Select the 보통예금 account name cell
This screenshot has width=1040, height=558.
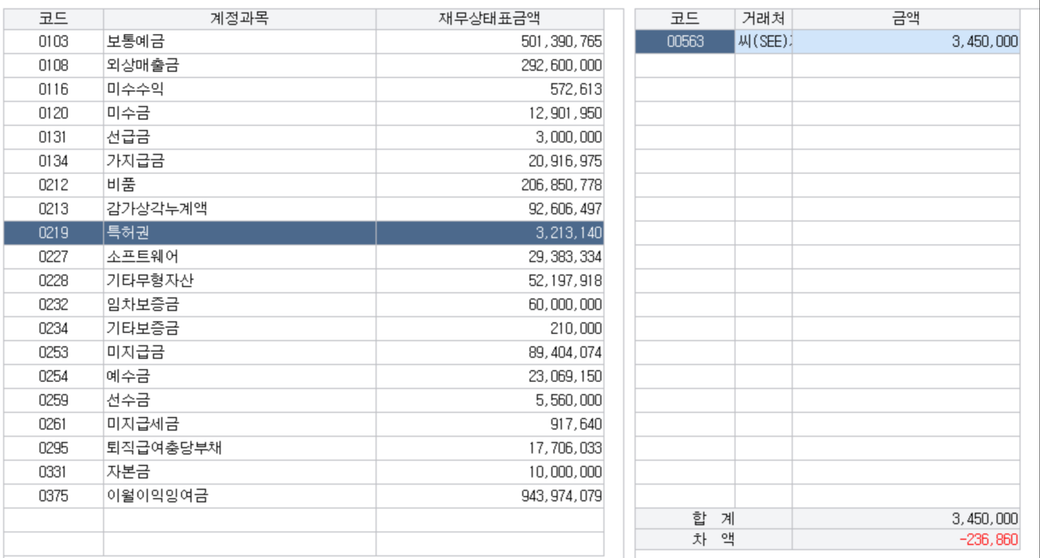pyautogui.click(x=136, y=41)
